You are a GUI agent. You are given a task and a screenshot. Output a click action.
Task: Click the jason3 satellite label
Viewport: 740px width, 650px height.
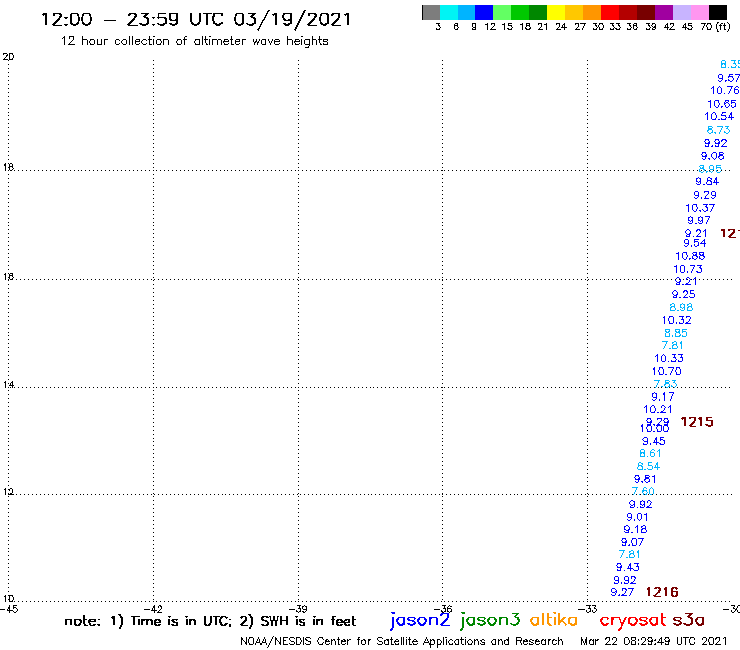click(490, 620)
